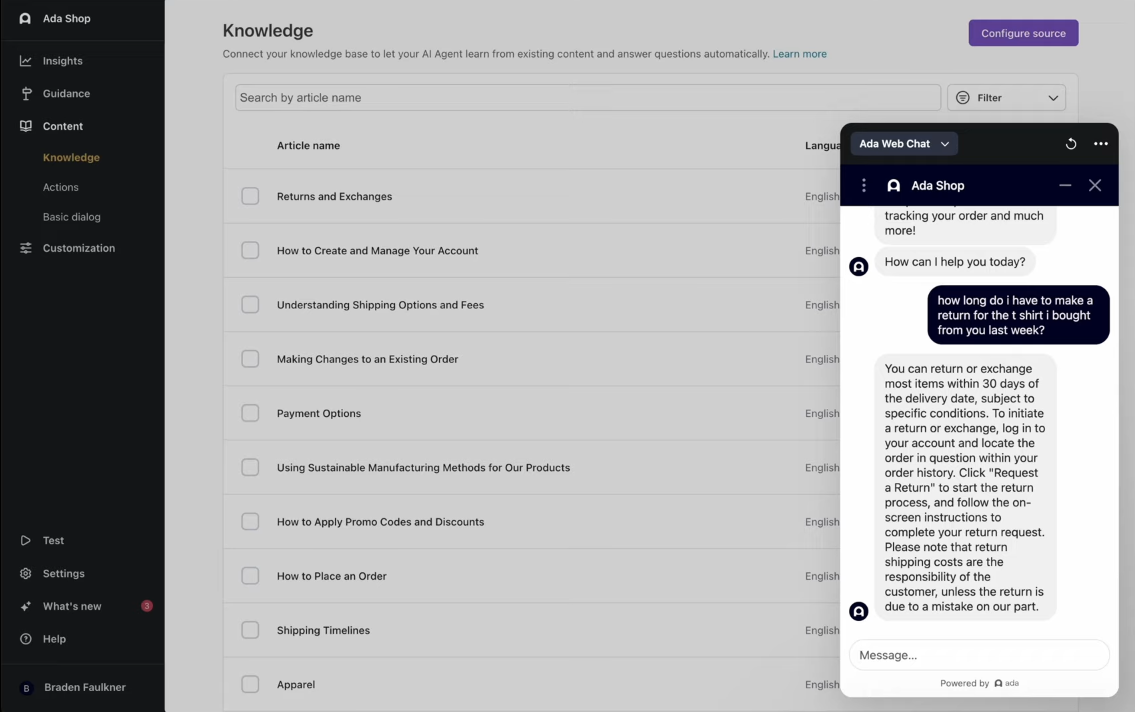The image size is (1135, 712).
Task: Open the Test page
Action: 53,541
